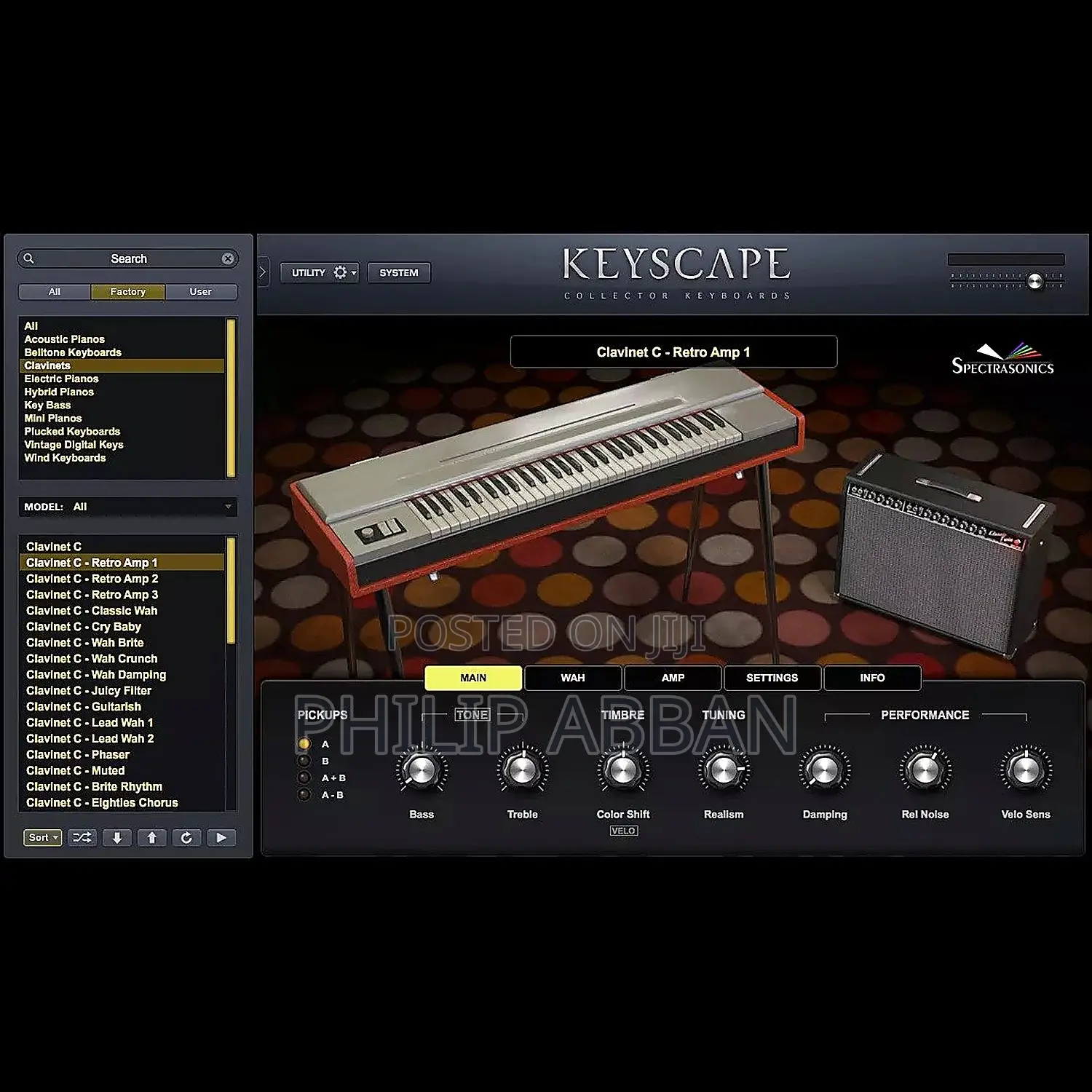
Task: Click the Realism knob
Action: point(724,770)
